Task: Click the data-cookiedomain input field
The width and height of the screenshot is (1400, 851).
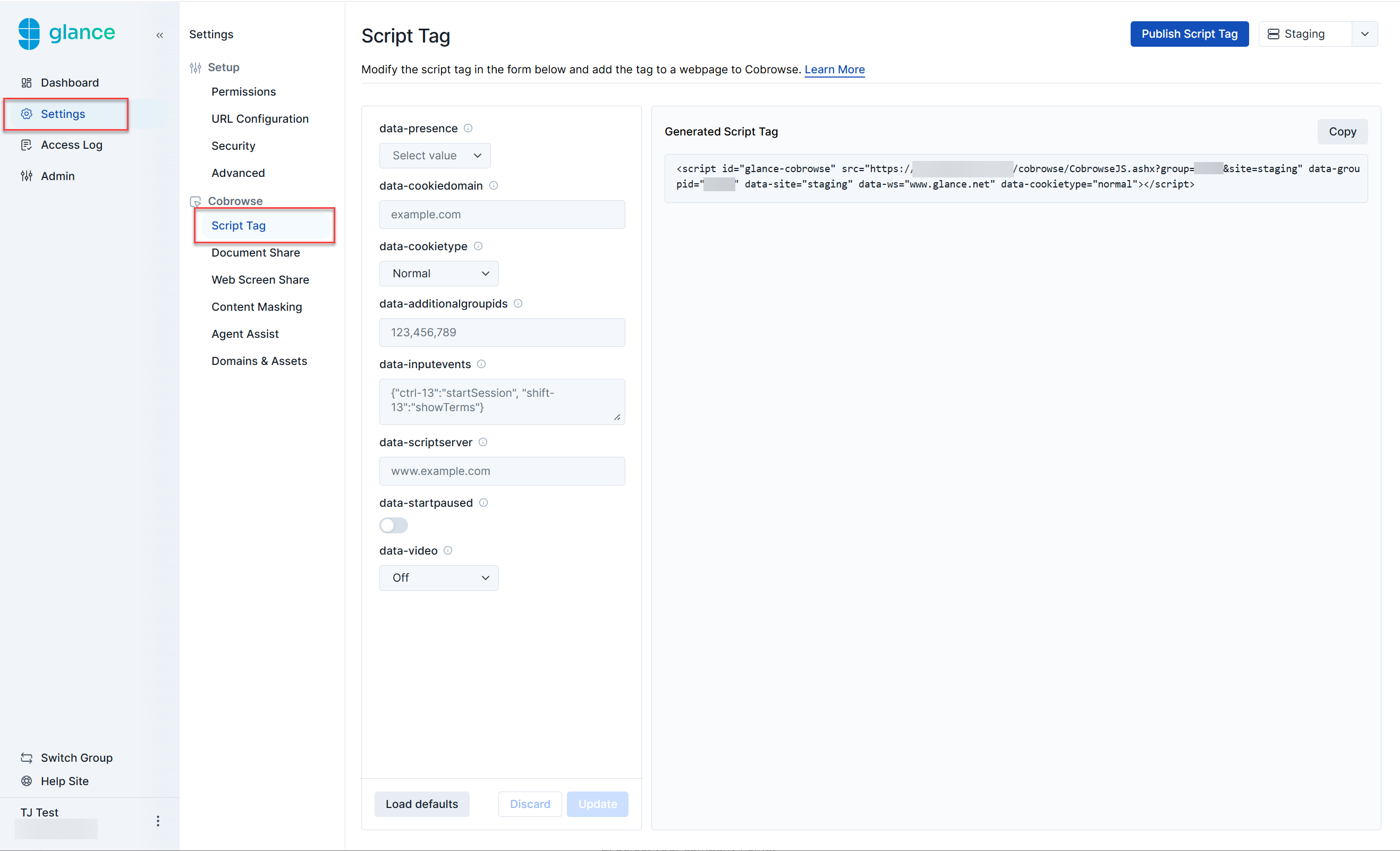Action: (x=502, y=215)
